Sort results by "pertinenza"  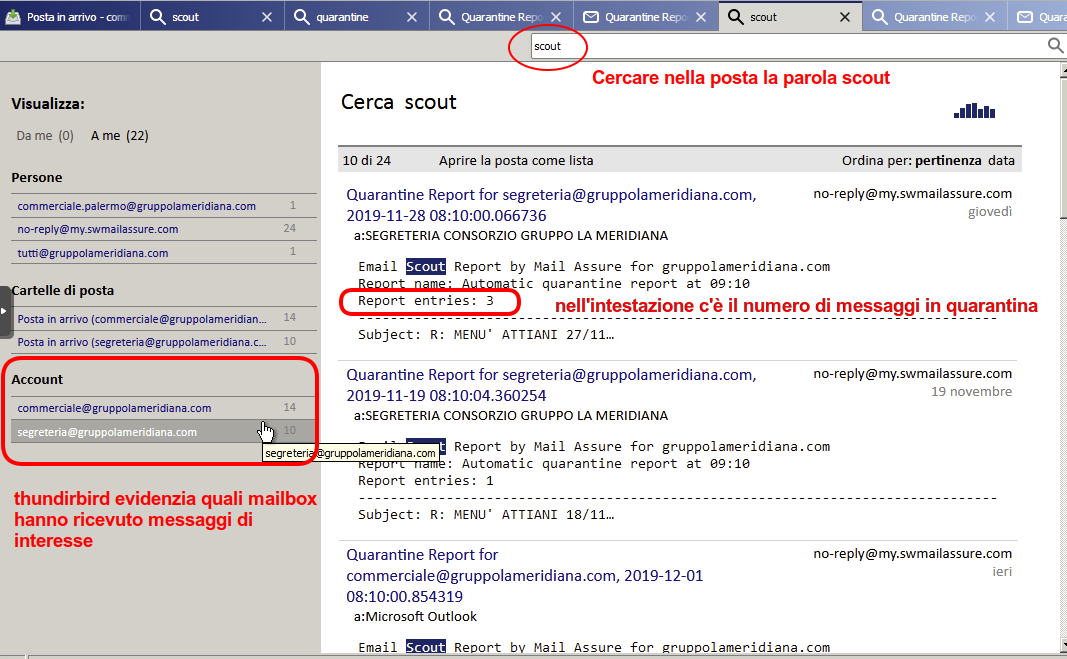point(949,160)
